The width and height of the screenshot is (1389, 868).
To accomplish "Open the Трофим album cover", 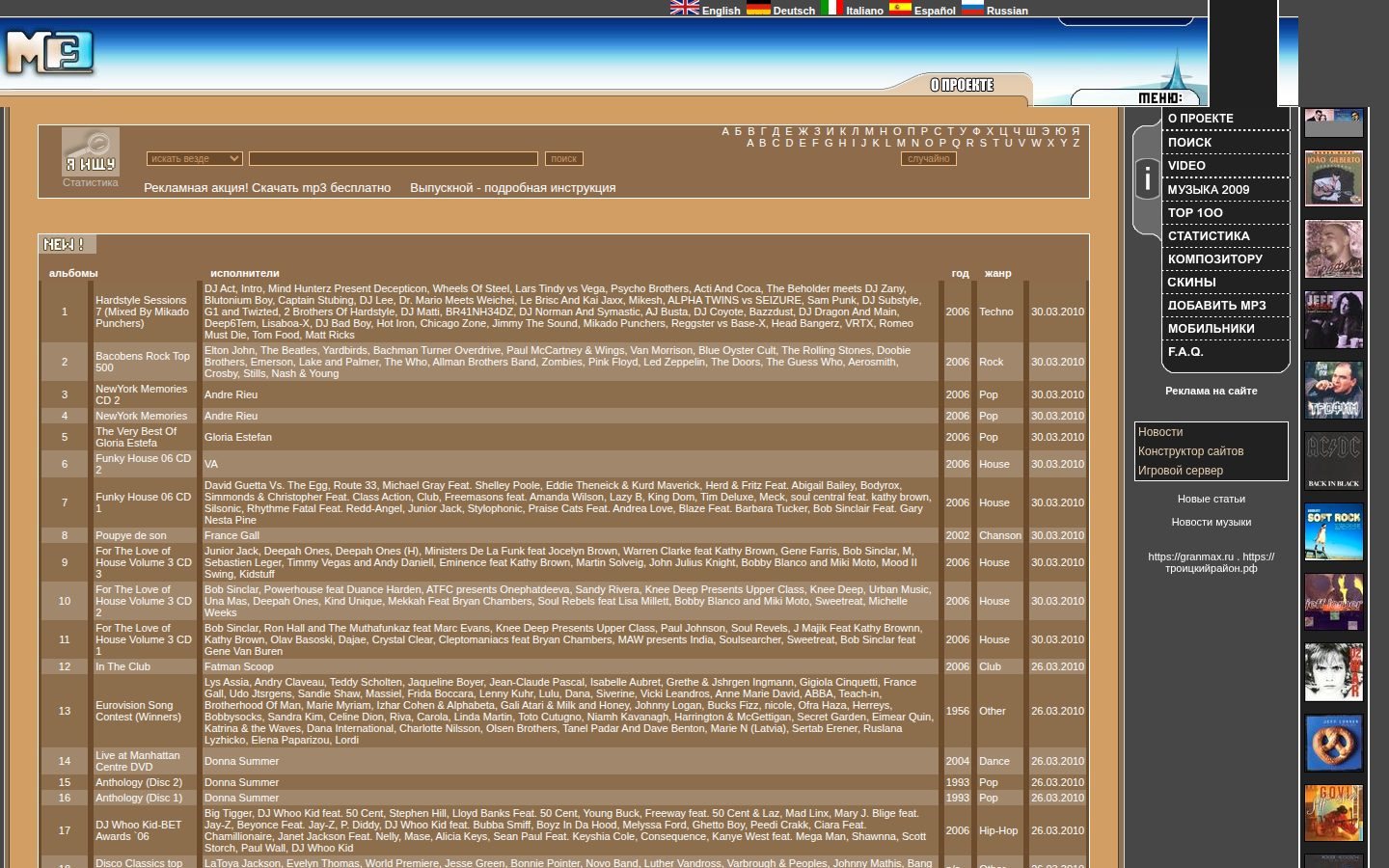I will click(1334, 390).
